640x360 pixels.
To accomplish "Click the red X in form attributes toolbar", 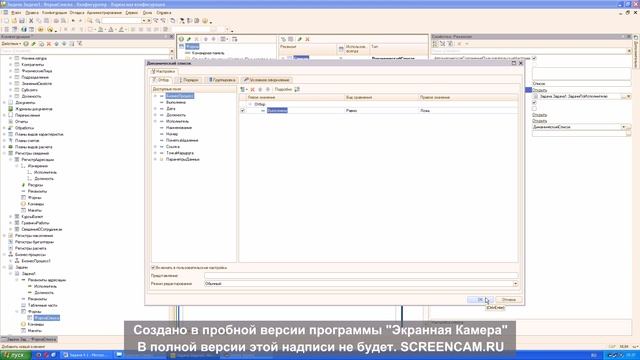I will (x=307, y=39).
